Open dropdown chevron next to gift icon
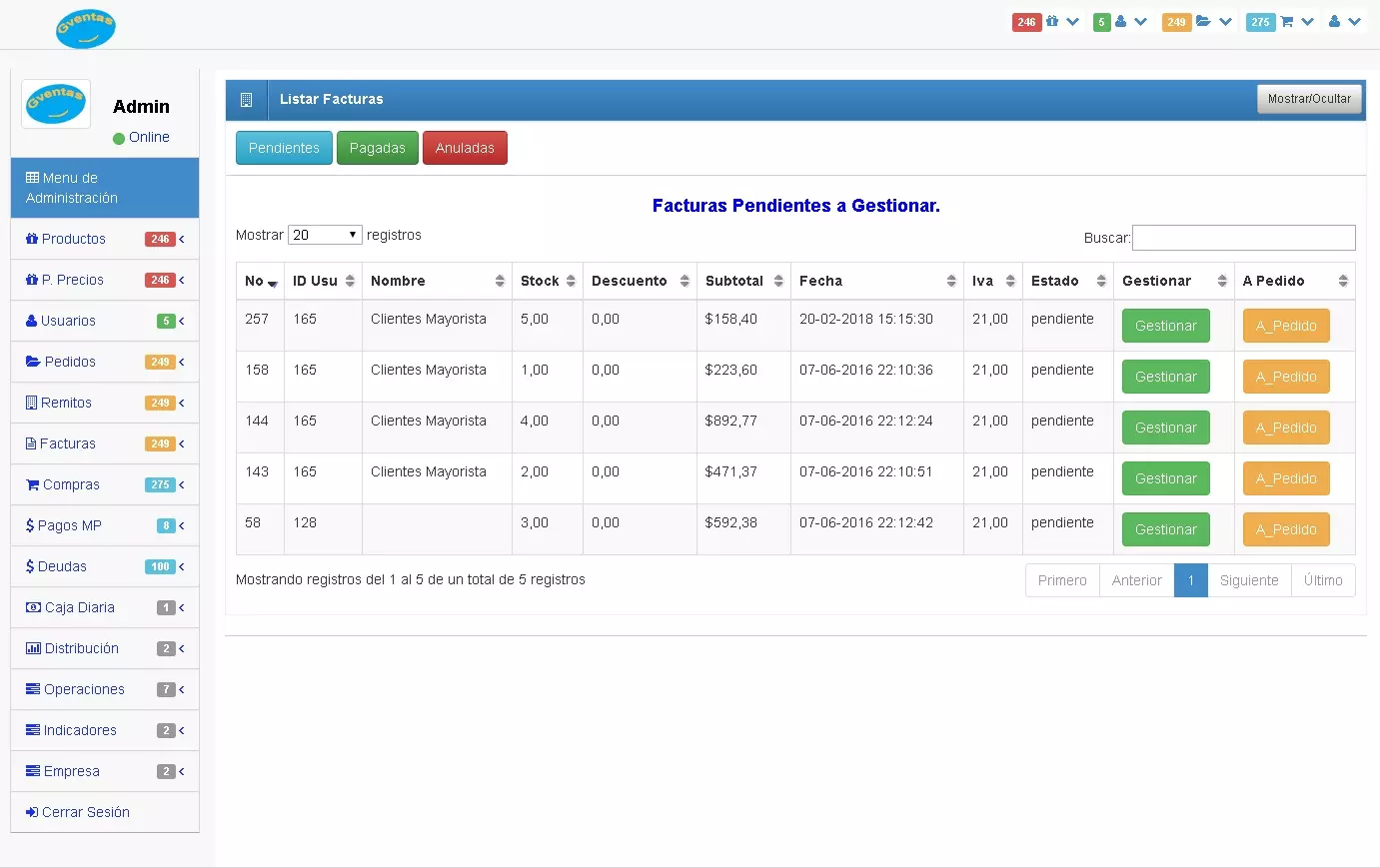 1073,21
